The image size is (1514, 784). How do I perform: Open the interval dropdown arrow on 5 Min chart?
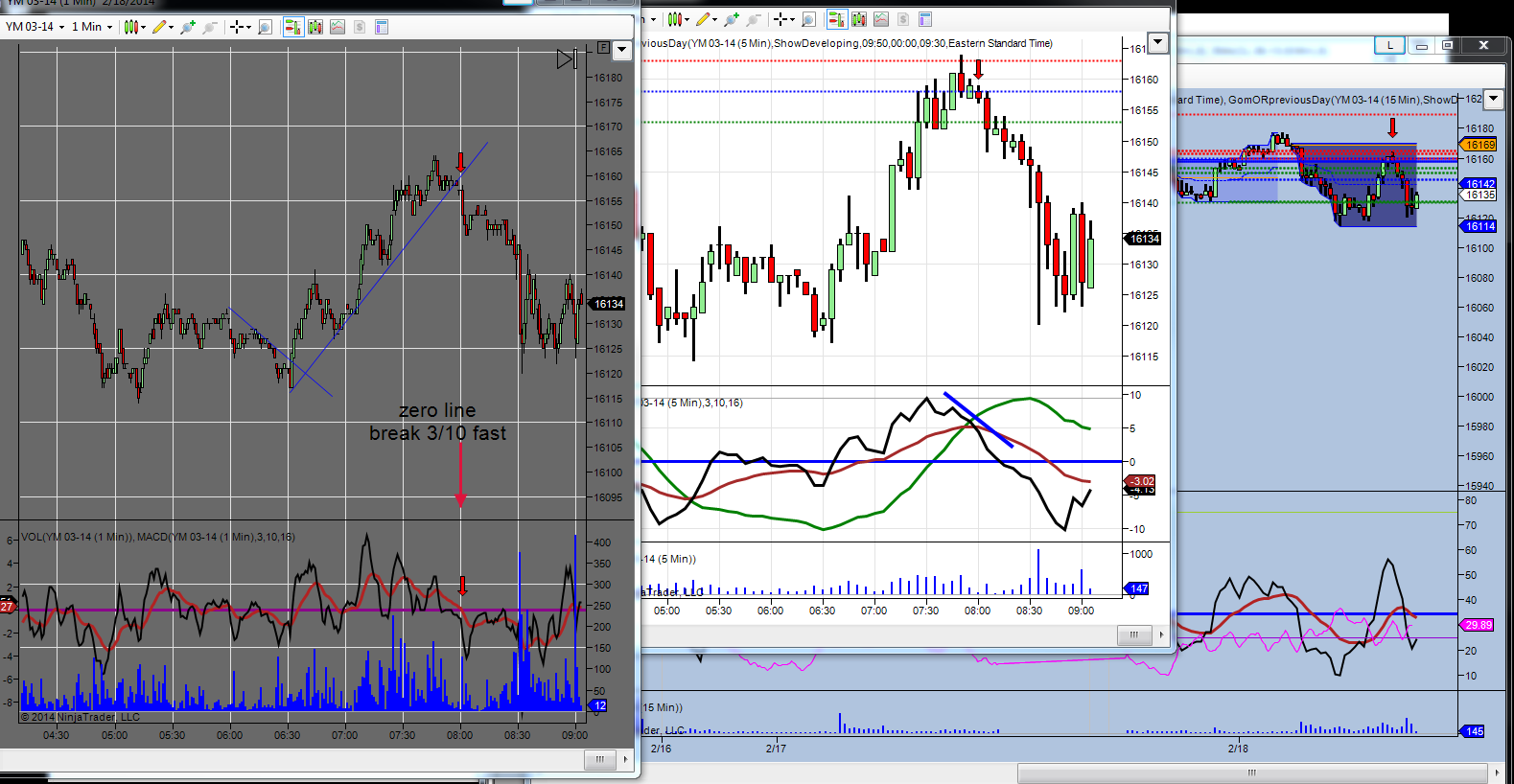(654, 19)
